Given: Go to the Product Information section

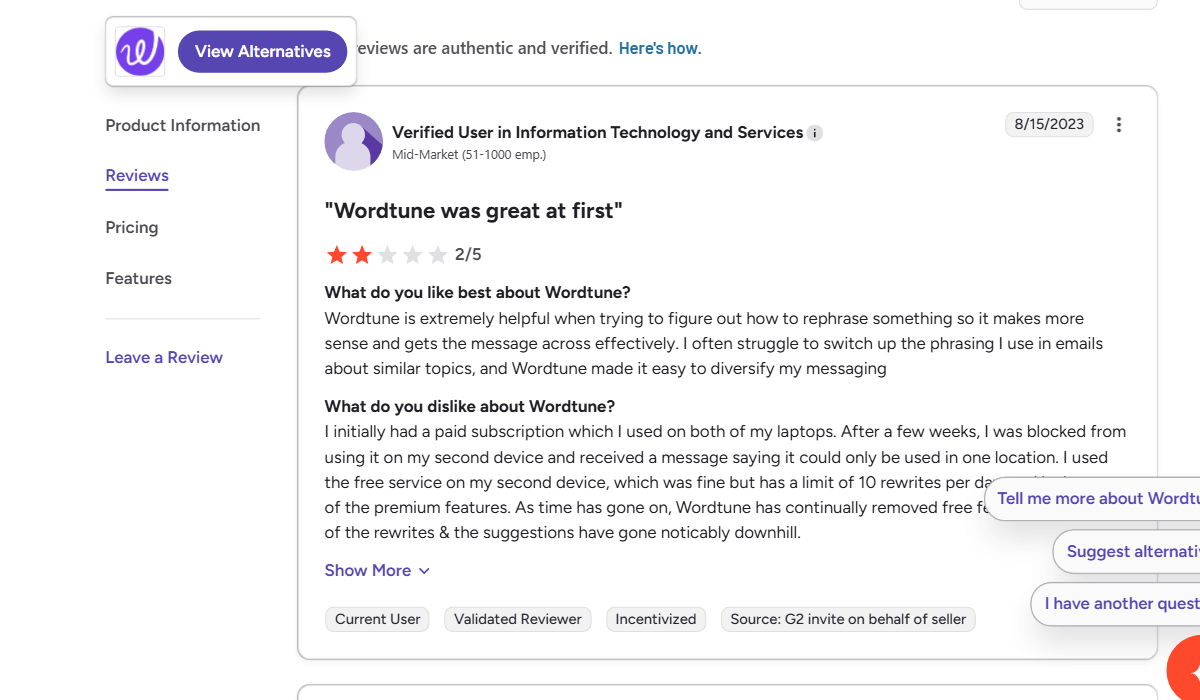Looking at the screenshot, I should [x=183, y=126].
